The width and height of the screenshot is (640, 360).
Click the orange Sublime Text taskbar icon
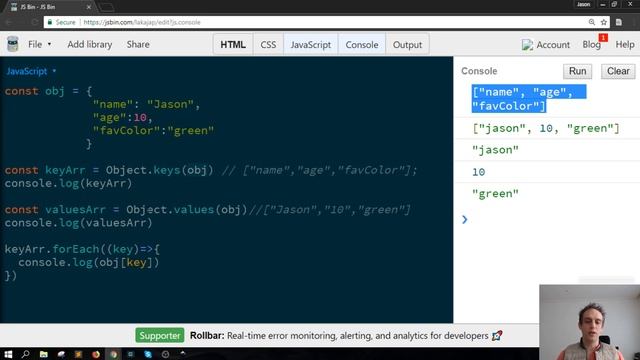[x=78, y=354]
